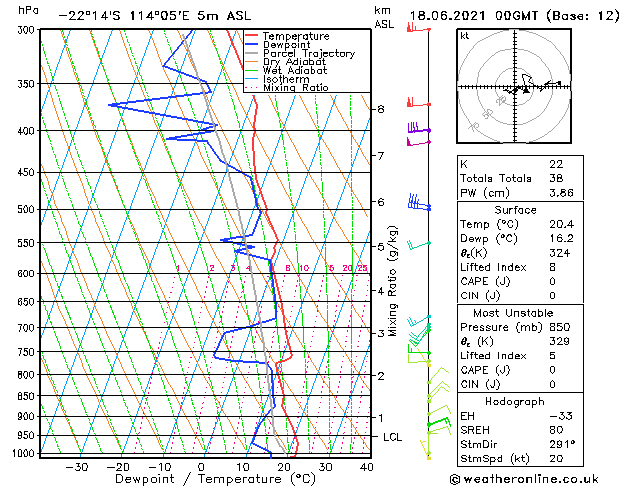Click the "3" km altitude label

coord(381,333)
